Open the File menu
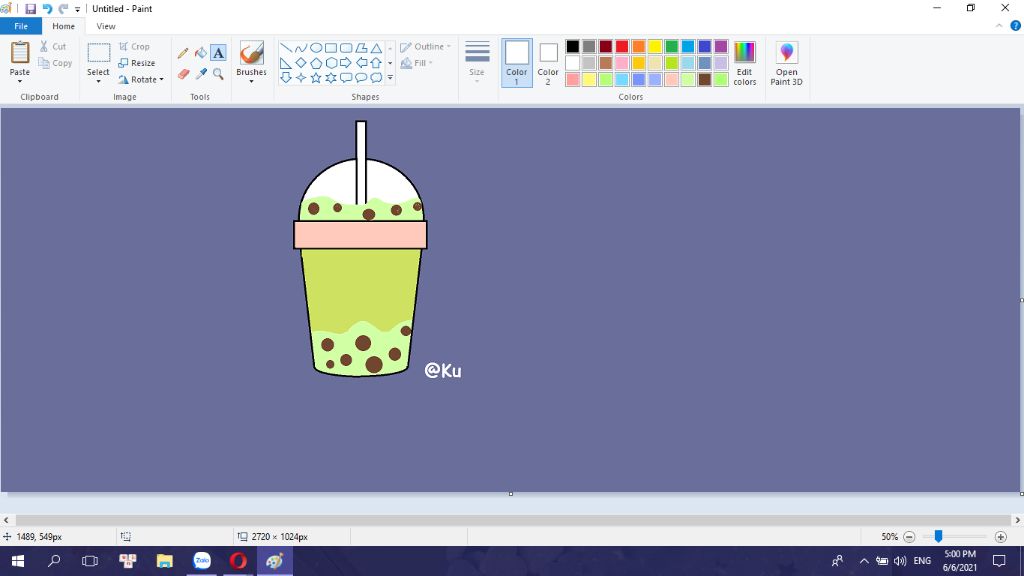Viewport: 1024px width, 576px height. point(21,26)
